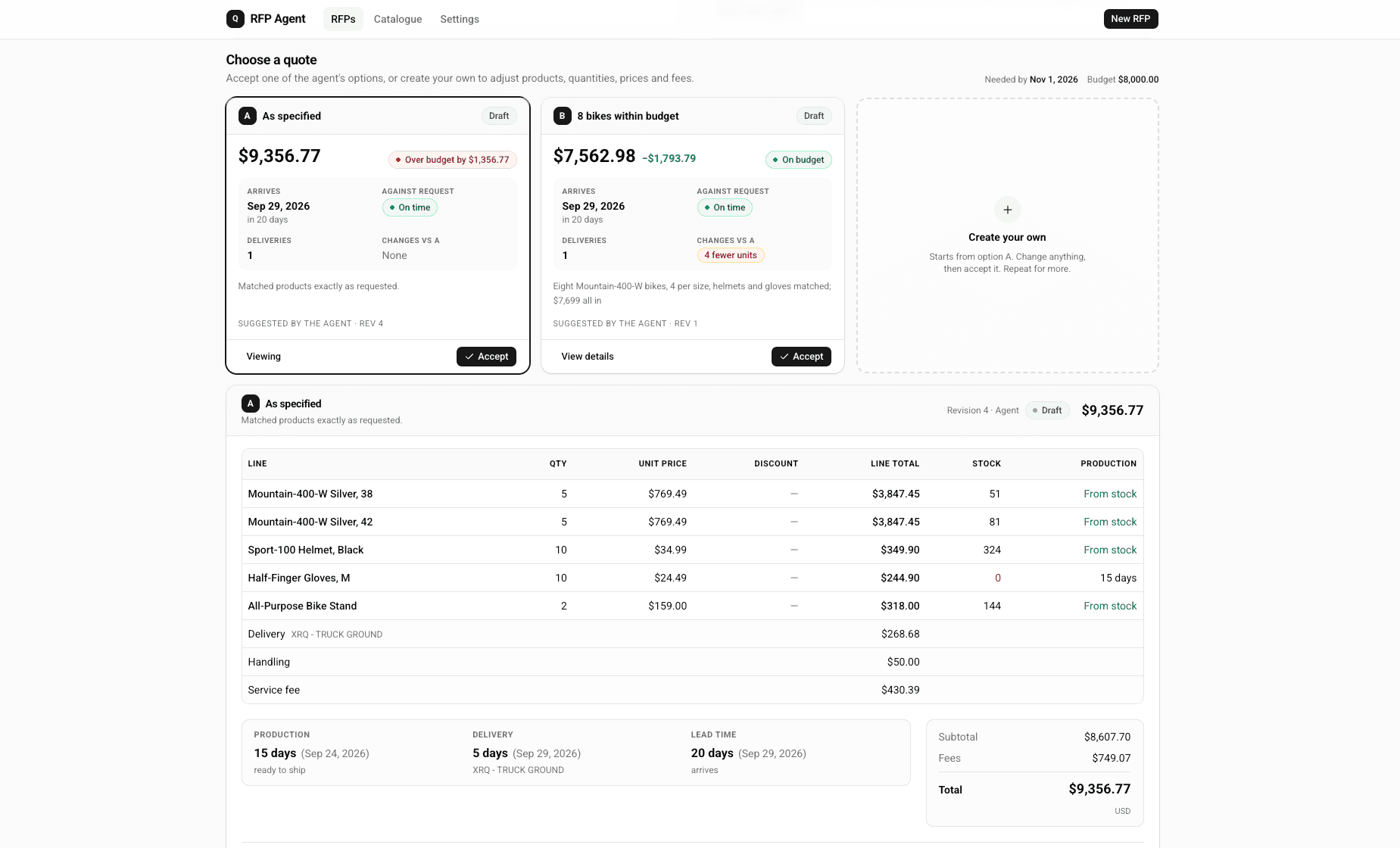Click the Fees $749.07 value
This screenshot has height=848, width=1400.
(1111, 758)
